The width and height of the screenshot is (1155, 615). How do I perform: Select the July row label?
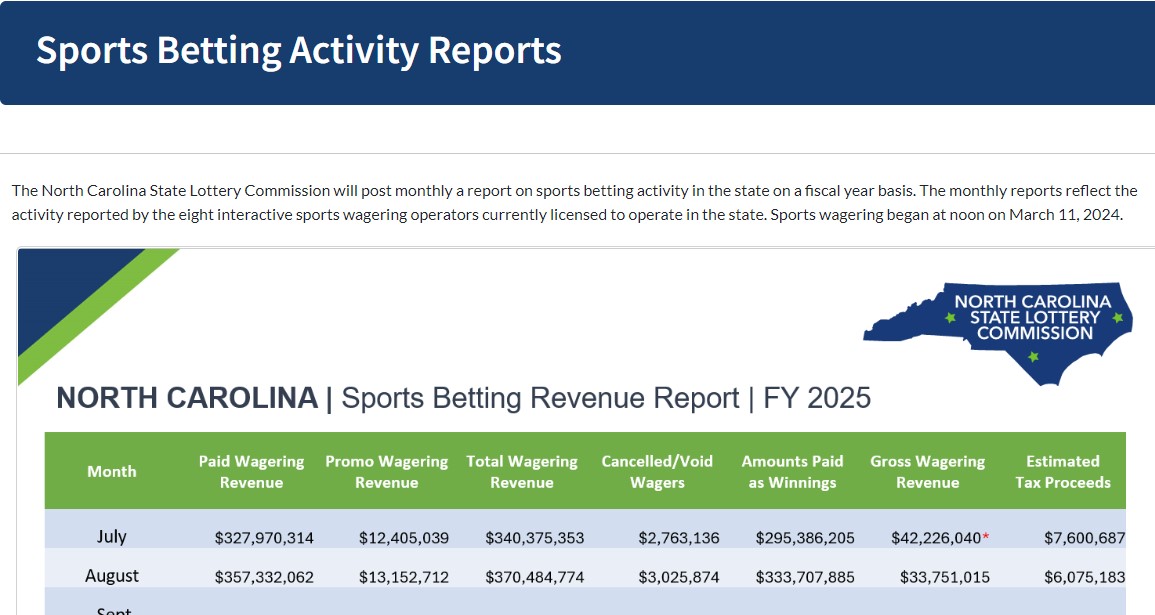click(112, 536)
